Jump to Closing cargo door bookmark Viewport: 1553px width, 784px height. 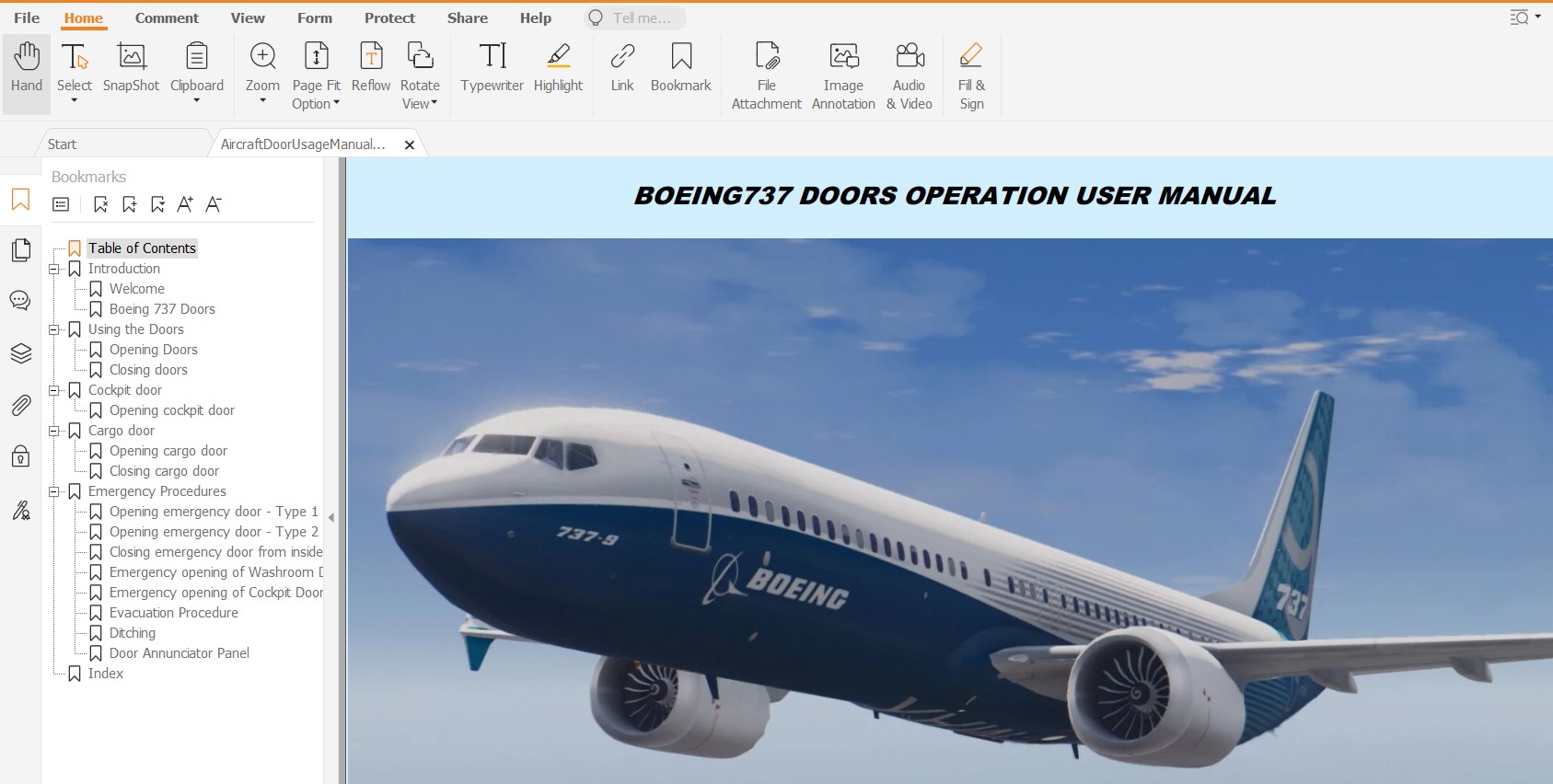tap(164, 471)
